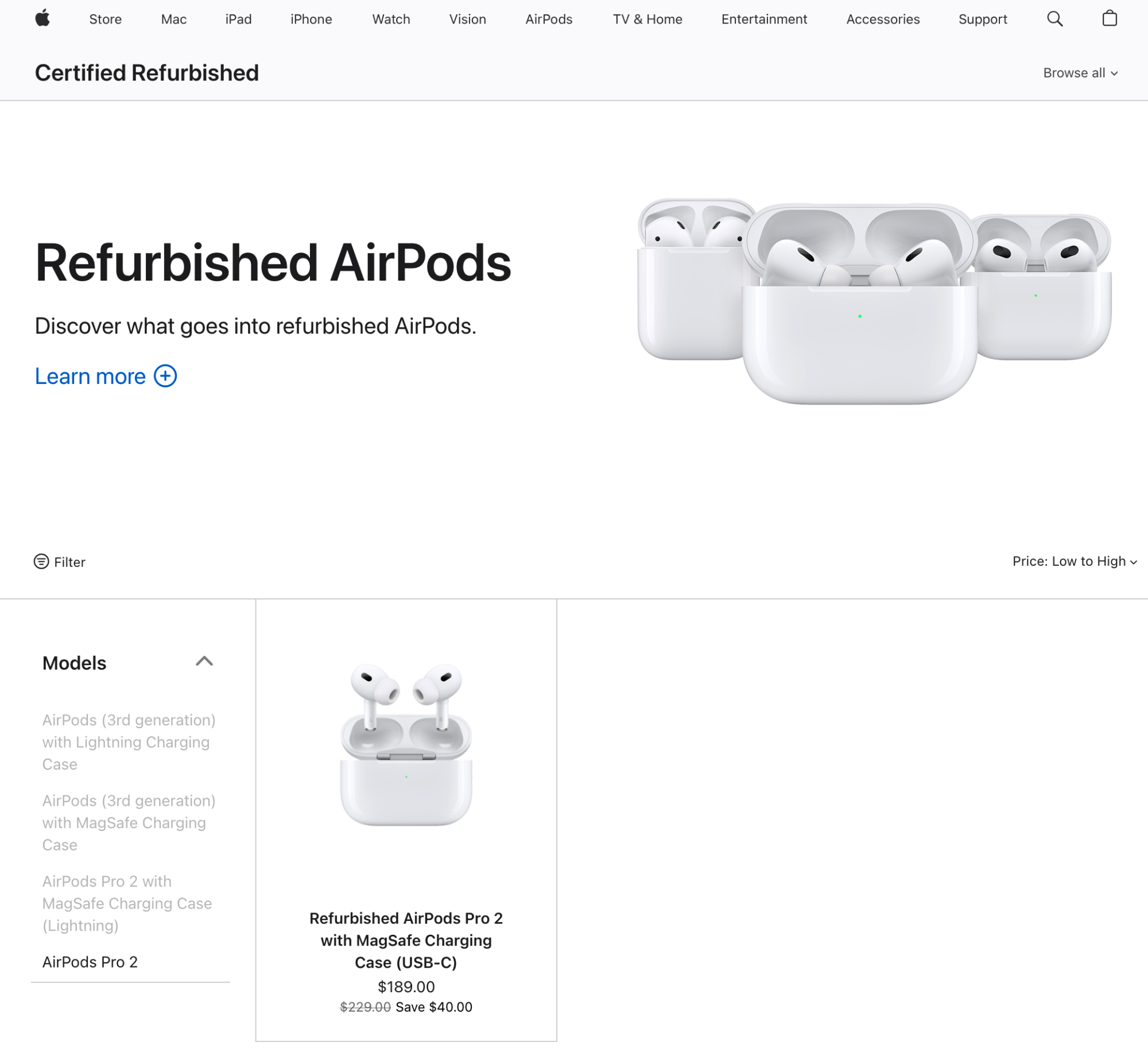Click the Learn more plus icon
The image size is (1148, 1053).
pos(166,376)
